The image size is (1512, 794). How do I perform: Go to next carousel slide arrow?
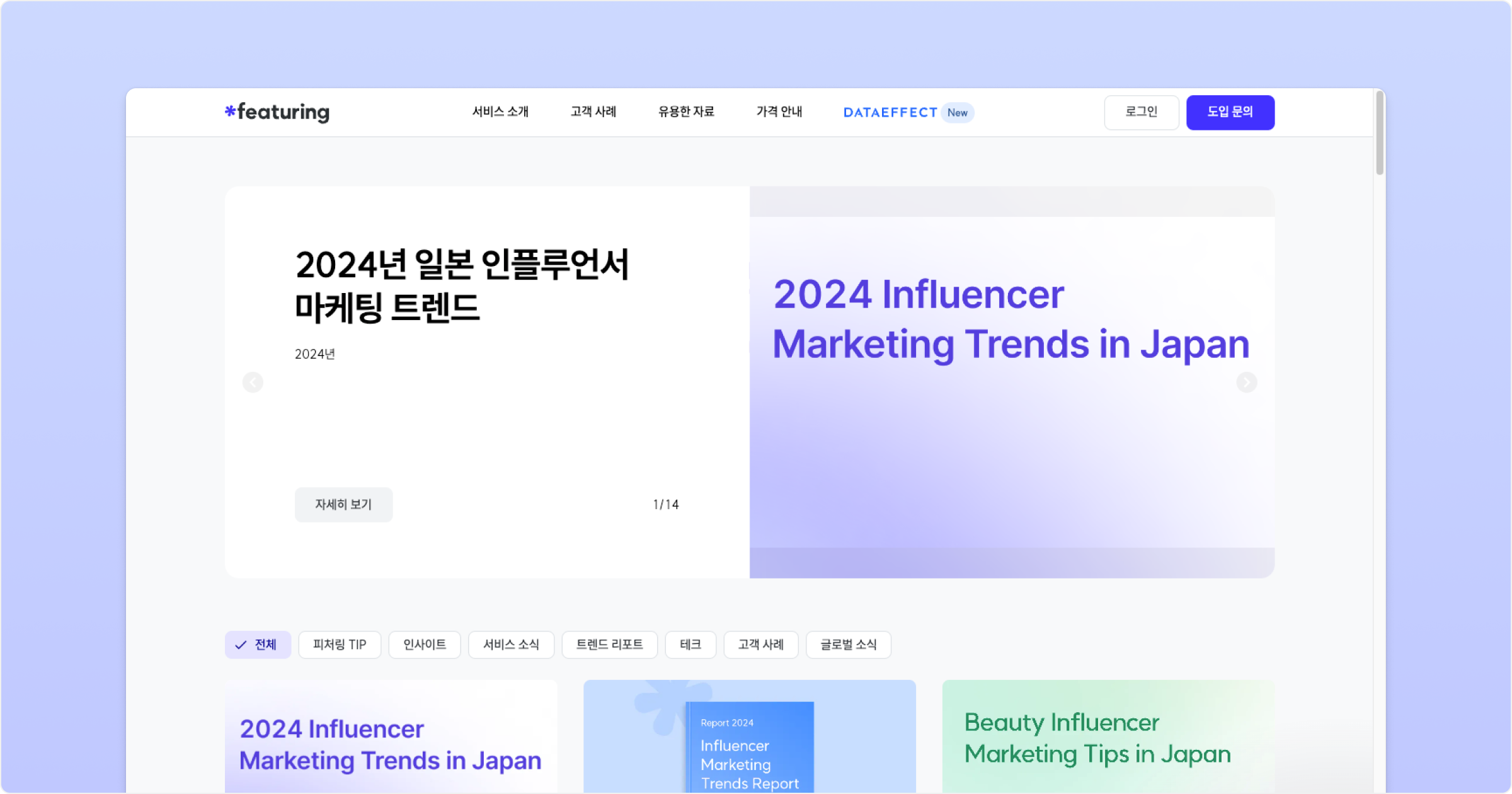pyautogui.click(x=1246, y=383)
